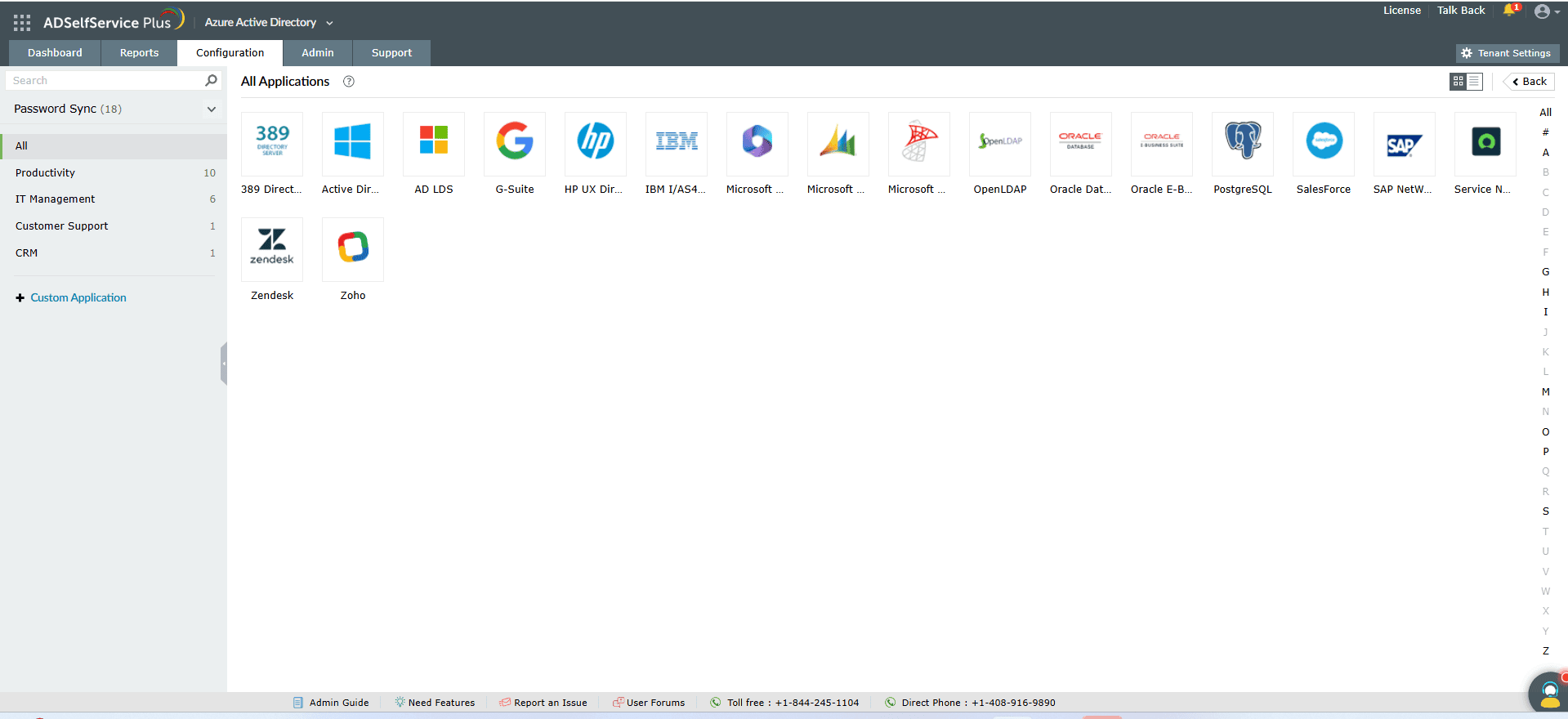Viewport: 1568px width, 719px height.
Task: Filter applications by letter P
Action: [1545, 452]
